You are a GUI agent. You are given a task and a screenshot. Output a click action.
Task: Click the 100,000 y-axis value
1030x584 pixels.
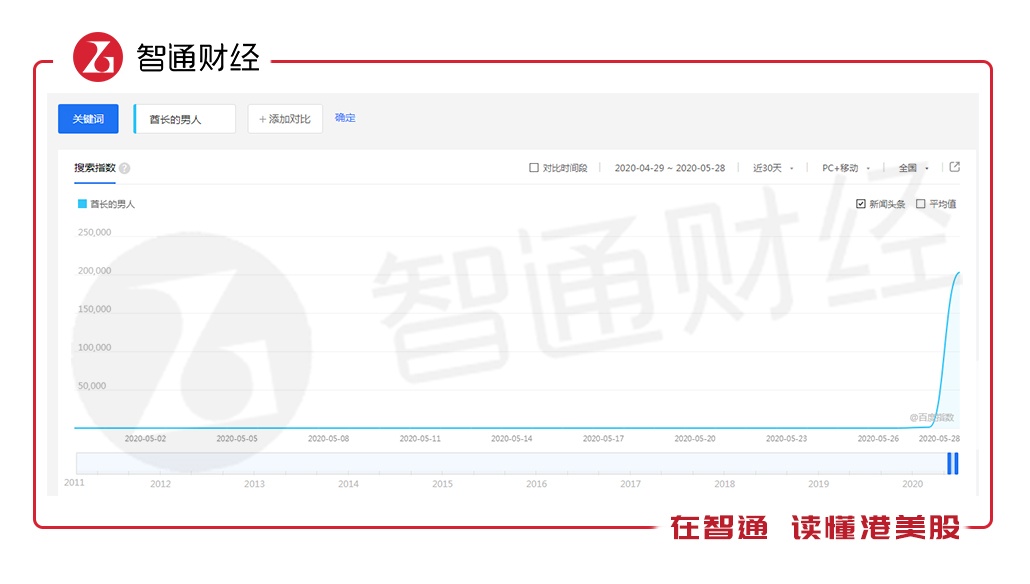95,348
